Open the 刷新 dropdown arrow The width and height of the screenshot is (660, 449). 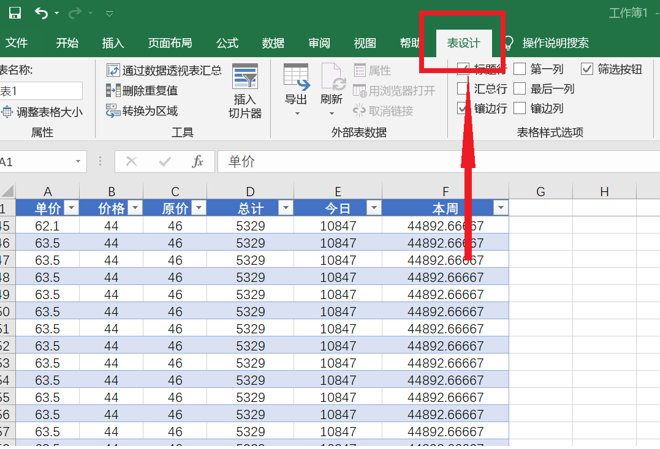click(x=331, y=113)
